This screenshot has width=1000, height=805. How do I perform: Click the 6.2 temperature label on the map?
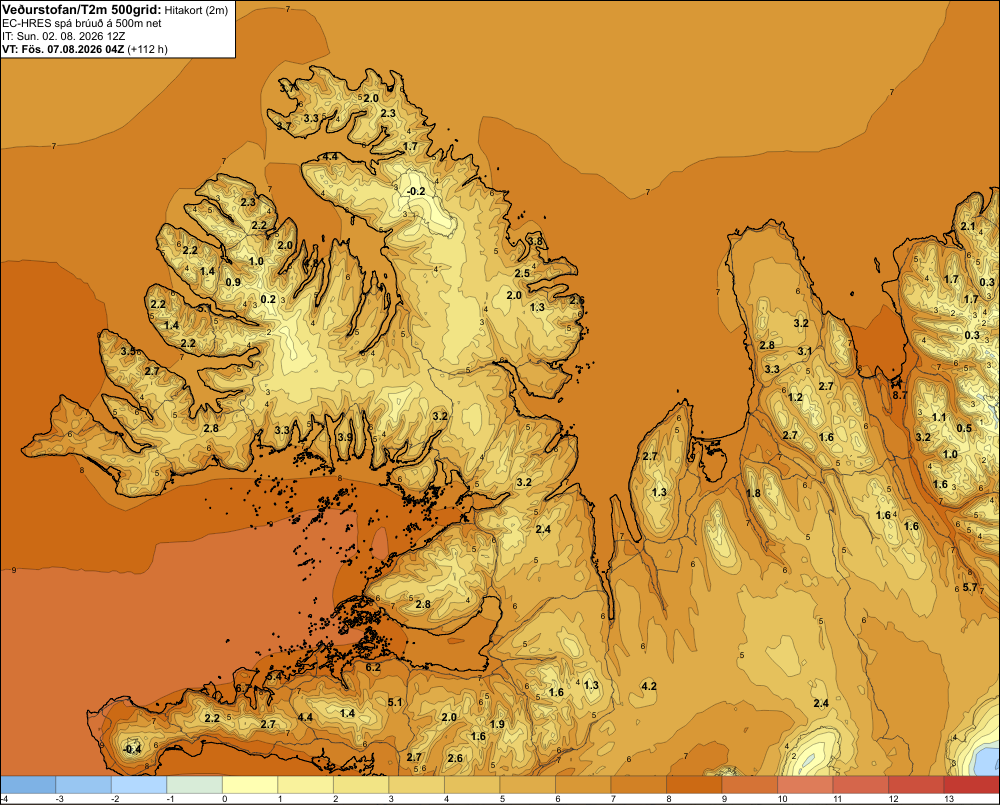click(x=373, y=667)
